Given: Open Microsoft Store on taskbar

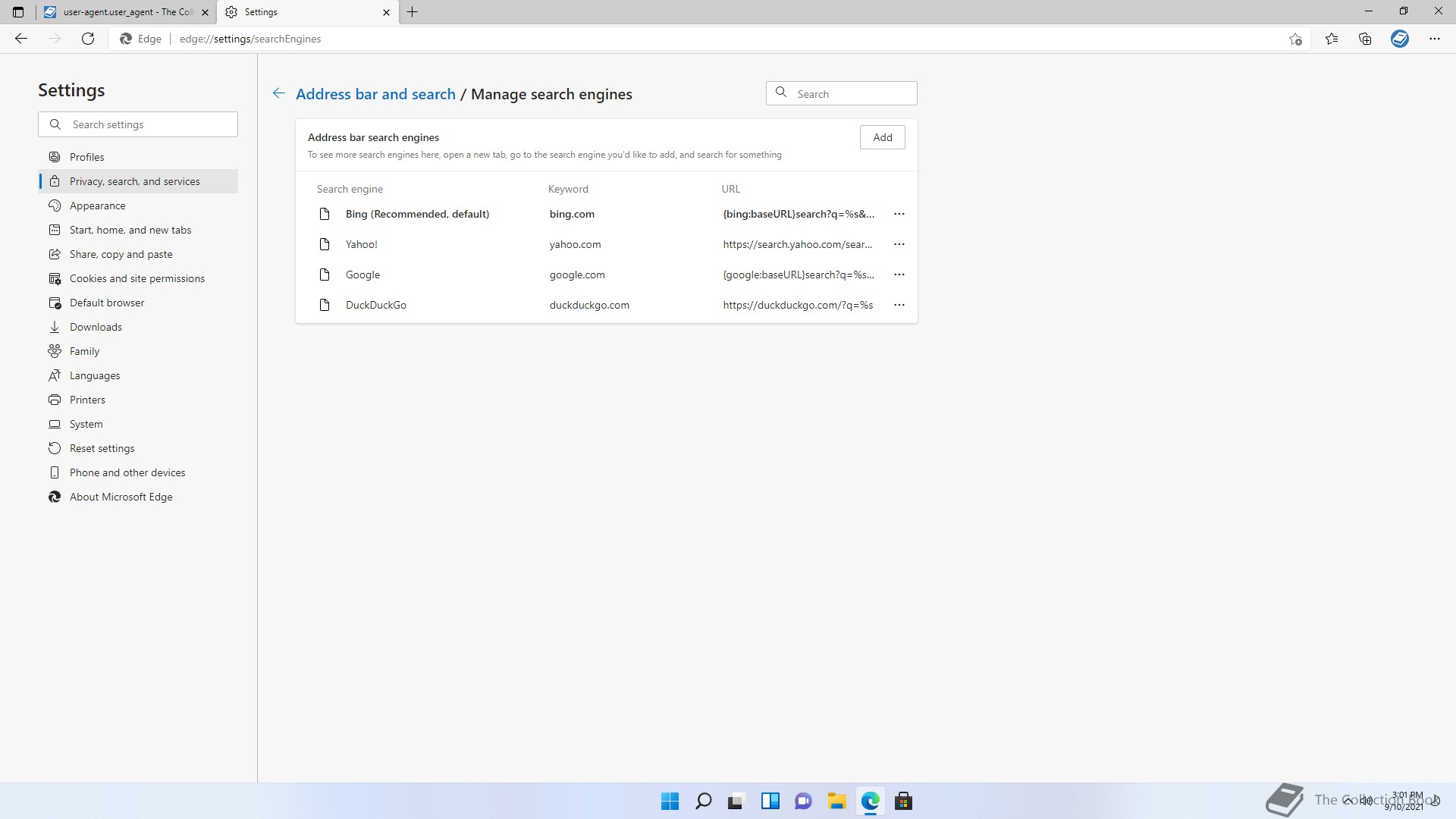Looking at the screenshot, I should click(x=903, y=801).
